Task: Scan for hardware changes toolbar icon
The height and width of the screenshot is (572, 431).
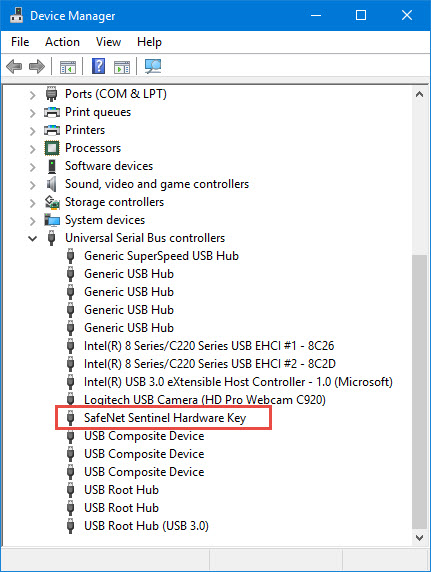Action: coord(153,66)
